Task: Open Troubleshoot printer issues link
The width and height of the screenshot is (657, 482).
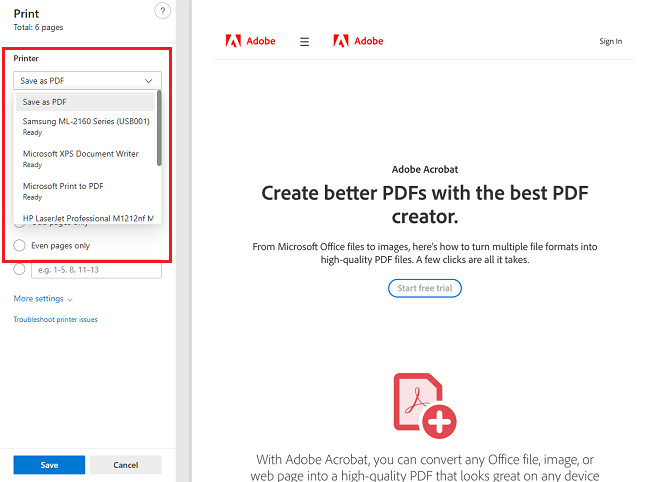Action: click(x=55, y=319)
